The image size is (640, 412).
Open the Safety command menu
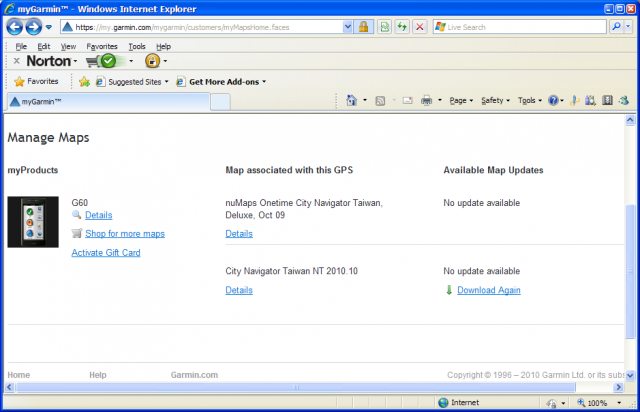[x=496, y=100]
